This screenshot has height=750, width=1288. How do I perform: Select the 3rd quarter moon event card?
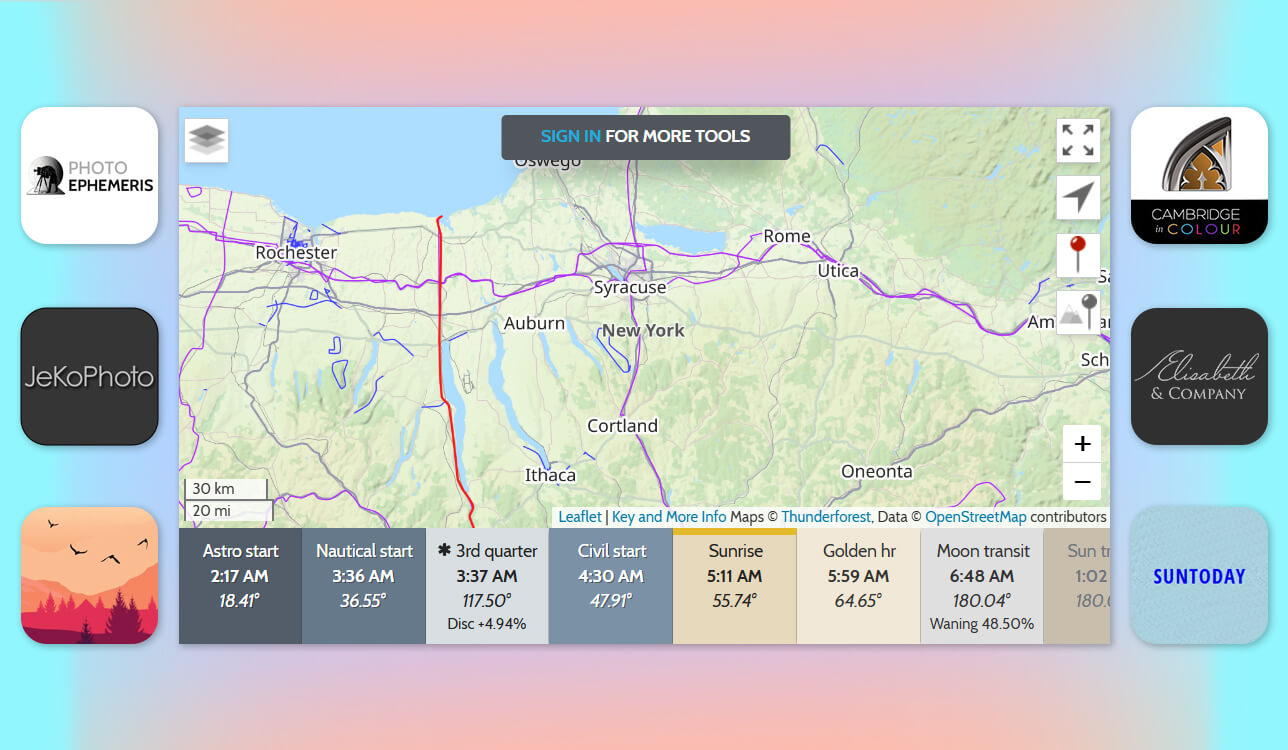tap(487, 586)
